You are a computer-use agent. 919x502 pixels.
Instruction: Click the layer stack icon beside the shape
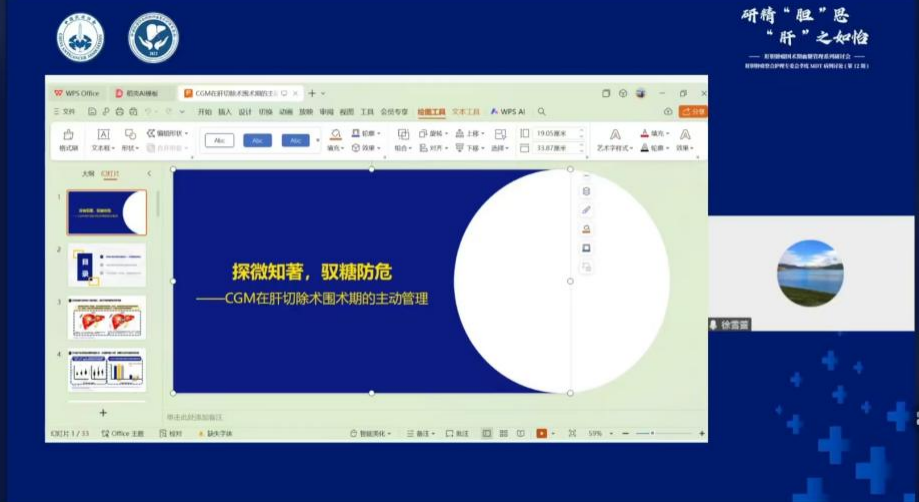pos(586,192)
